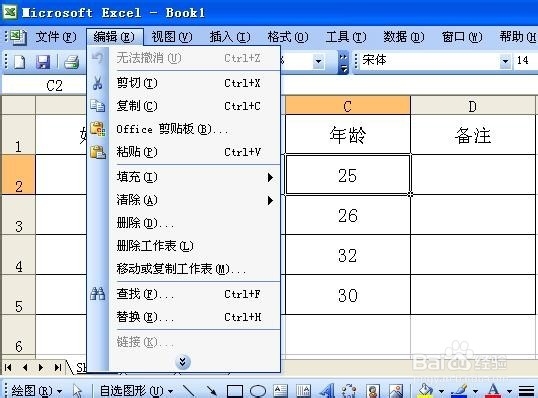Open the 填充 (Fill) submenu
The width and height of the screenshot is (538, 398).
[195, 177]
